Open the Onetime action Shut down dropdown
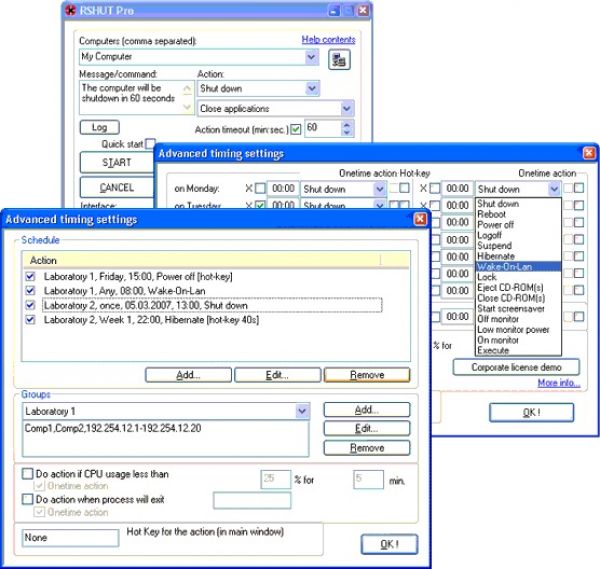This screenshot has width=600, height=569. 554,189
